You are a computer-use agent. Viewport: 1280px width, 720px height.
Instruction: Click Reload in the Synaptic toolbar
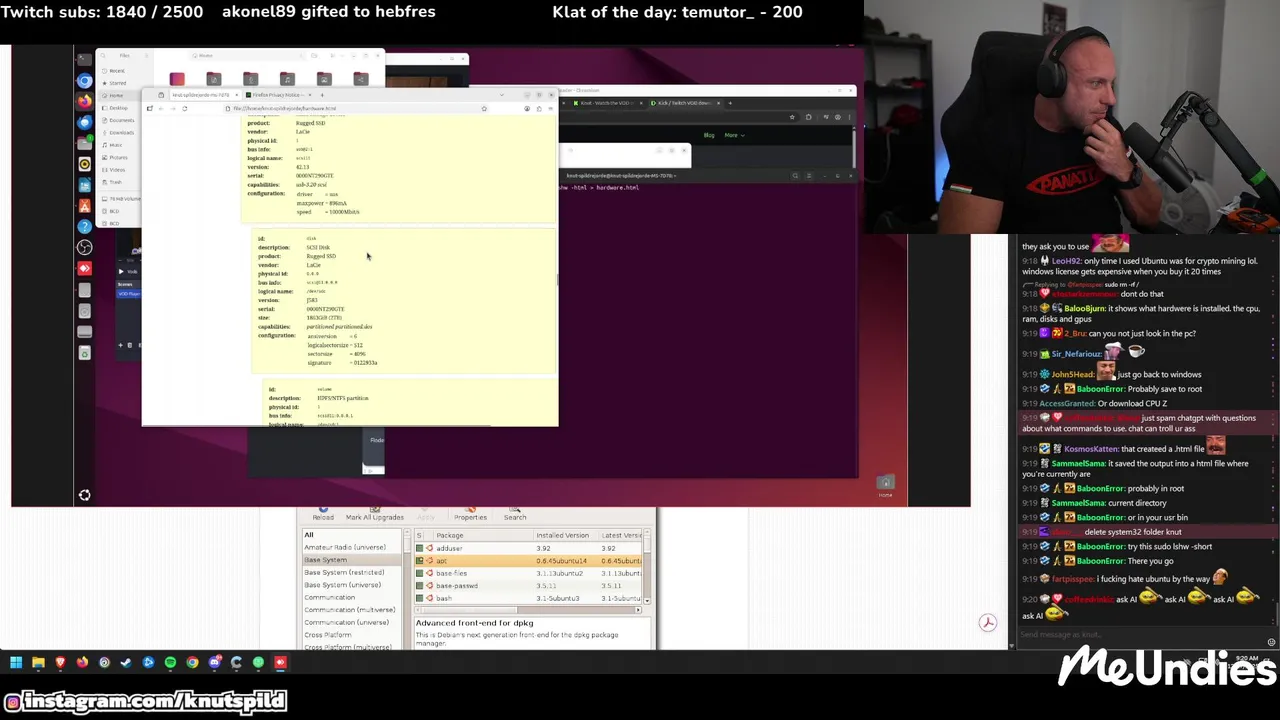pyautogui.click(x=323, y=513)
